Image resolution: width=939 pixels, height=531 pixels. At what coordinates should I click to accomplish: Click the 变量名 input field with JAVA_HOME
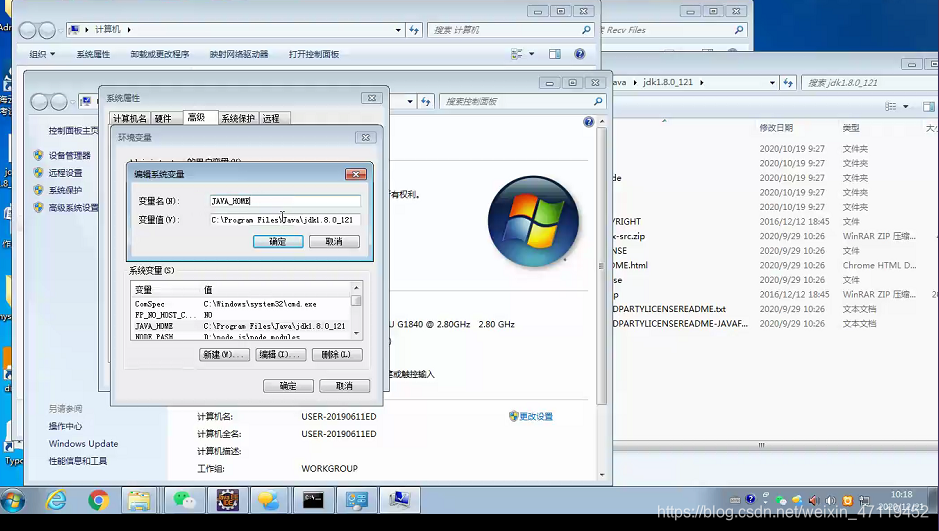click(x=285, y=201)
